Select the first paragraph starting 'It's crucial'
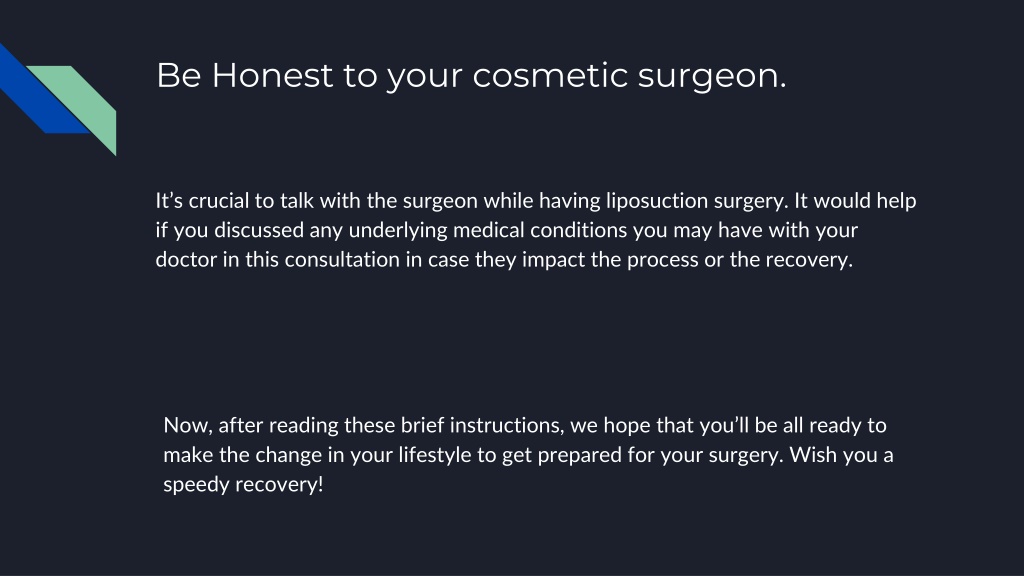1024x576 pixels. point(536,230)
